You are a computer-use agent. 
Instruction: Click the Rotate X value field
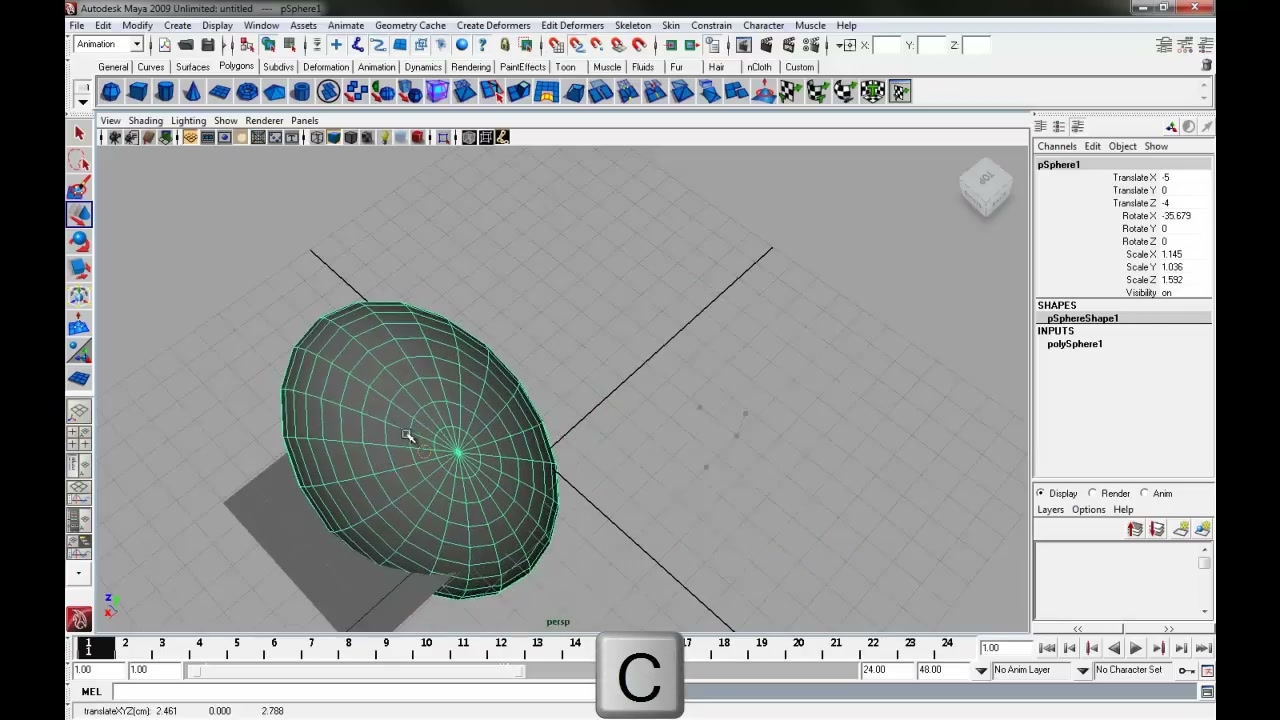point(1185,216)
